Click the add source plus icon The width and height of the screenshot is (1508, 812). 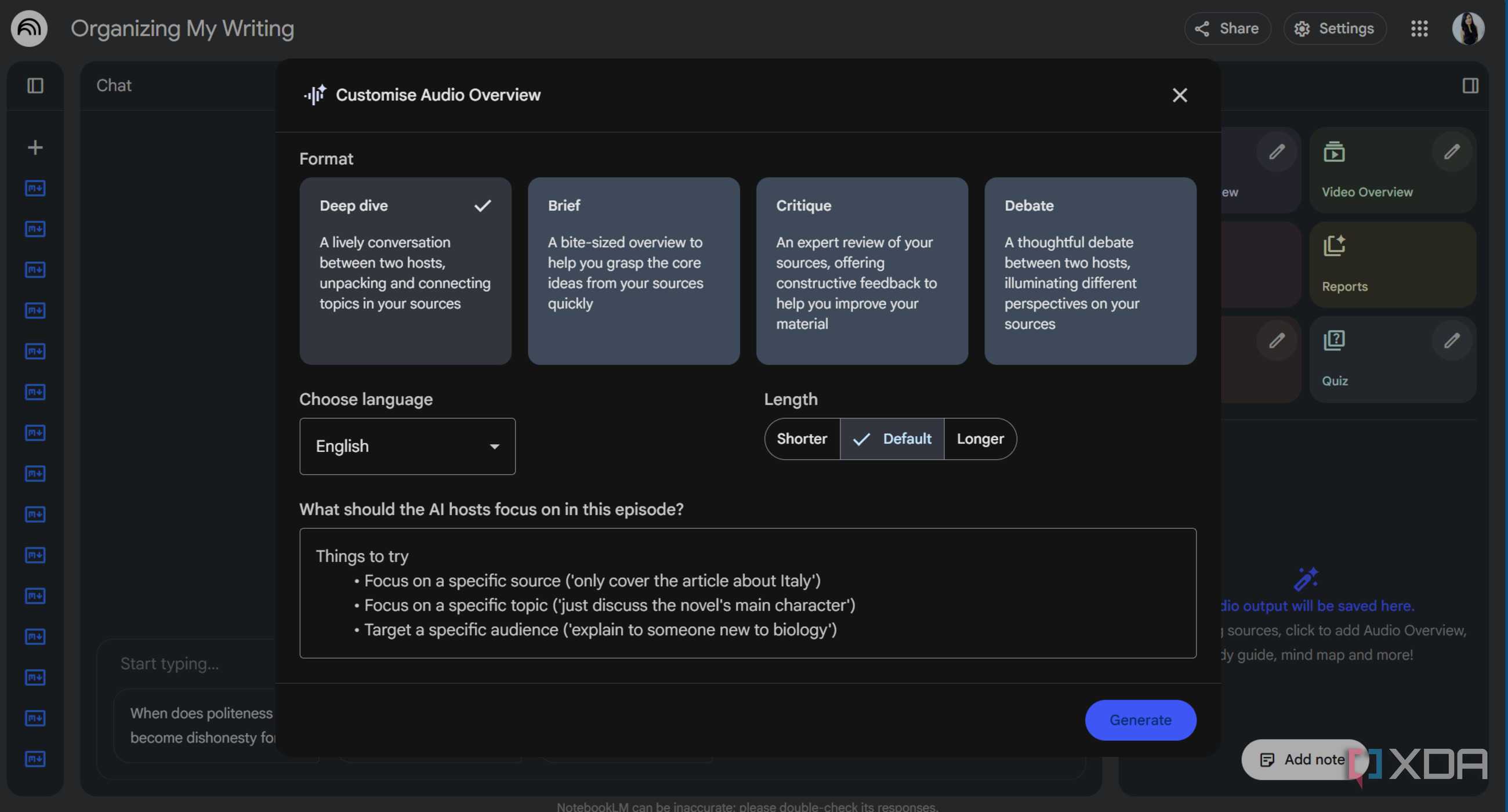click(35, 147)
